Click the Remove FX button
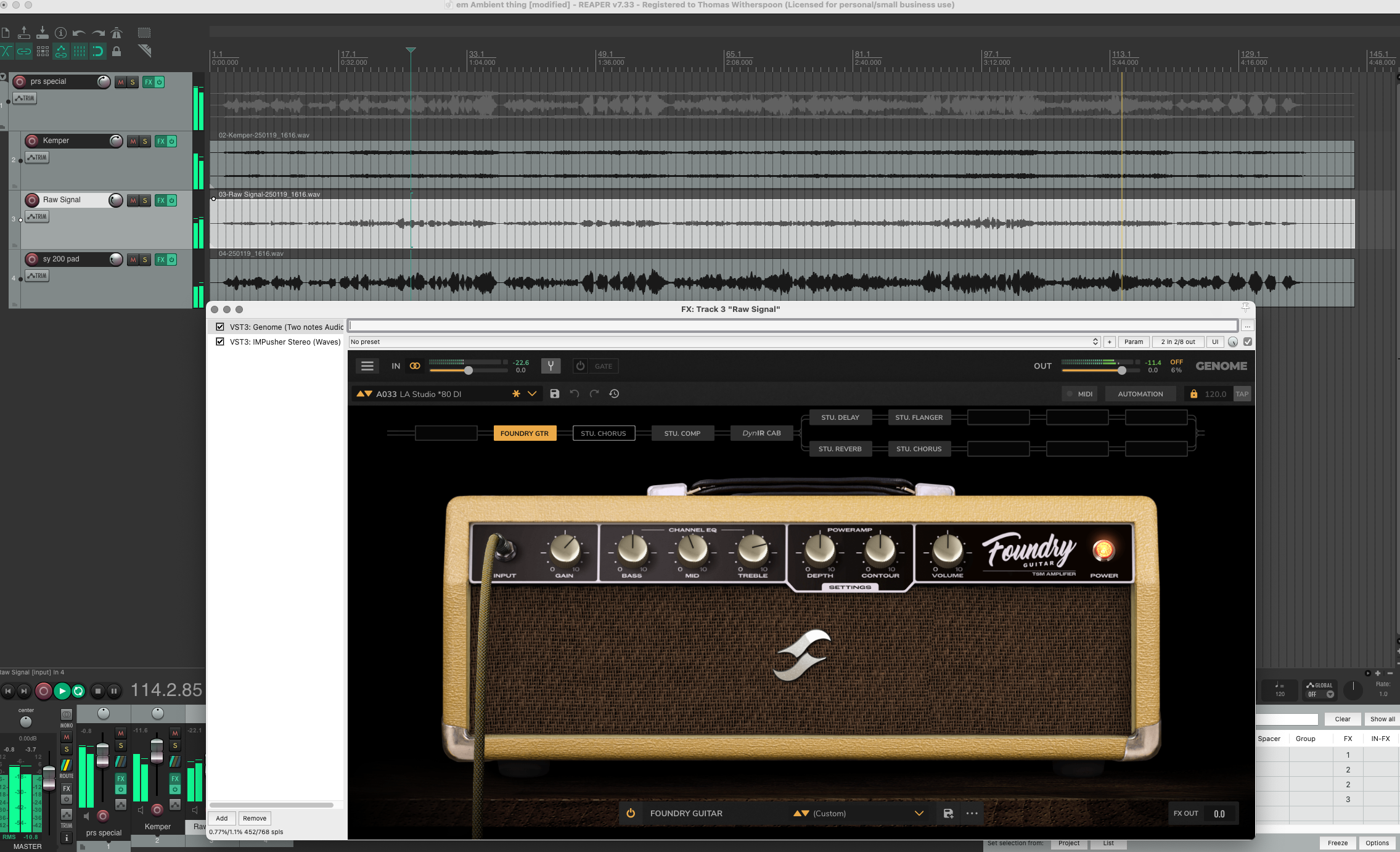This screenshot has height=852, width=1400. tap(255, 818)
